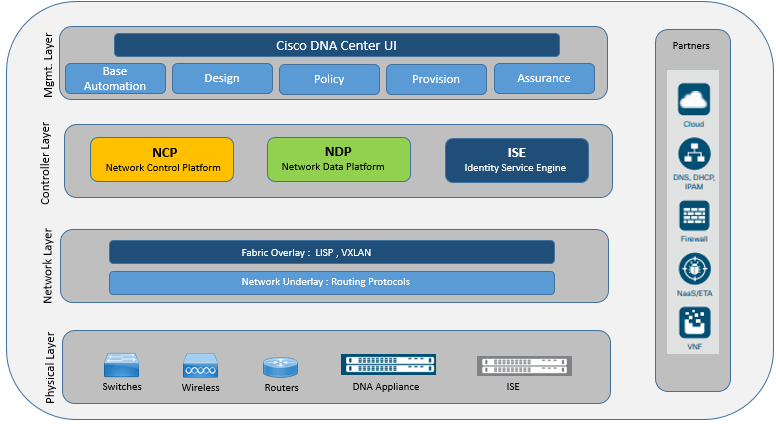Image resolution: width=776 pixels, height=424 pixels.
Task: Click the Mgmt. Layer label
Action: 48,65
